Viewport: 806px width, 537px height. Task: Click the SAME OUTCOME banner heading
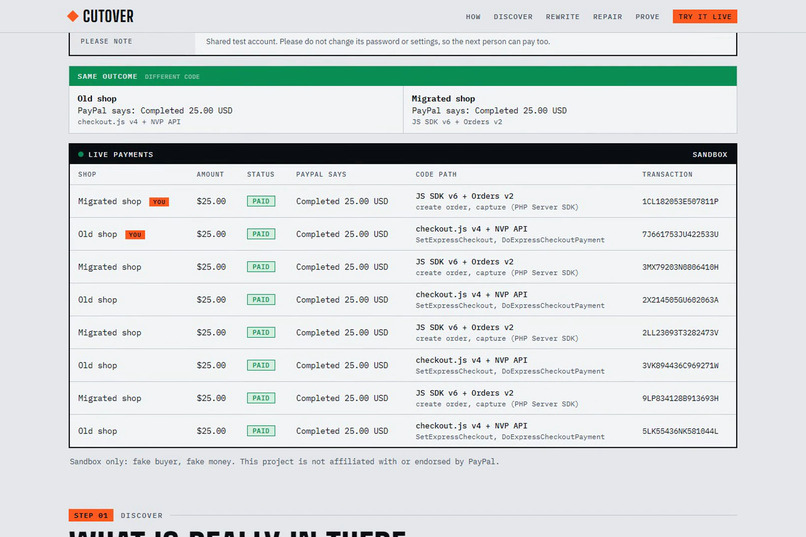coord(107,76)
